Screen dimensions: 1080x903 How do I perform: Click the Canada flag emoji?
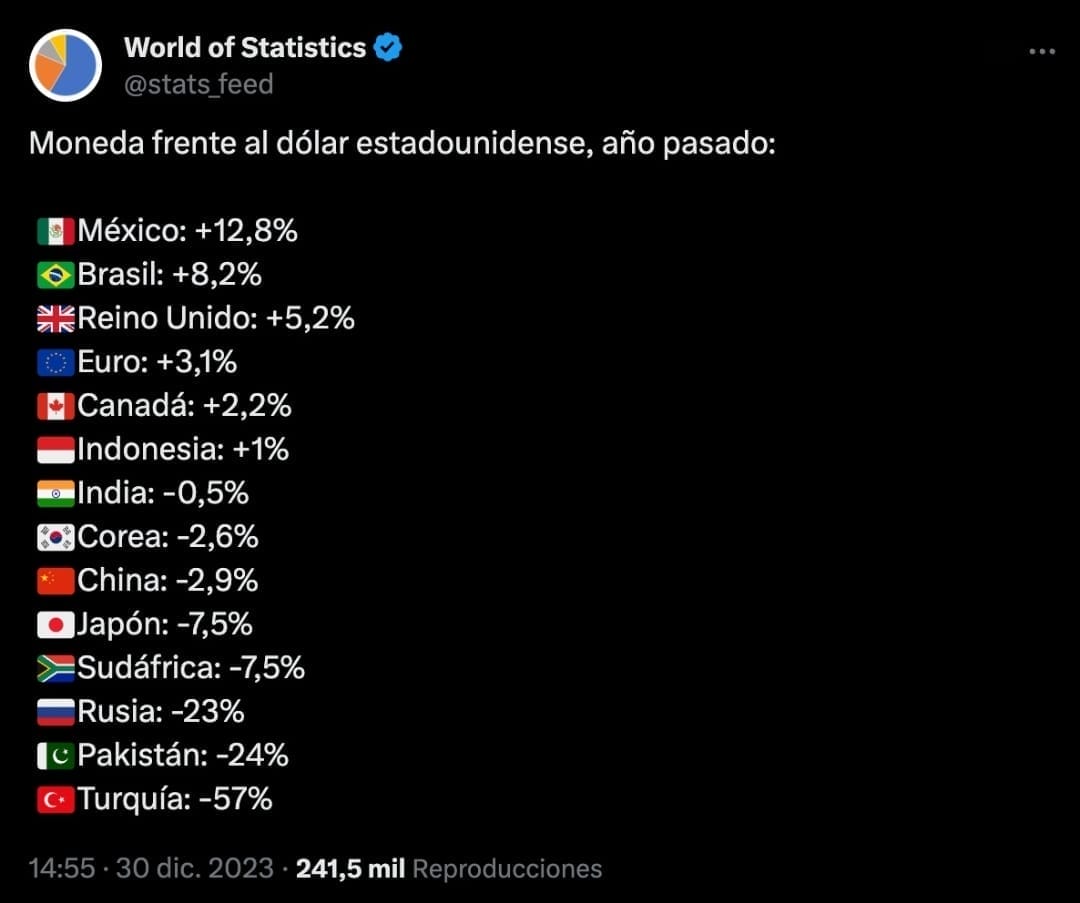(55, 405)
